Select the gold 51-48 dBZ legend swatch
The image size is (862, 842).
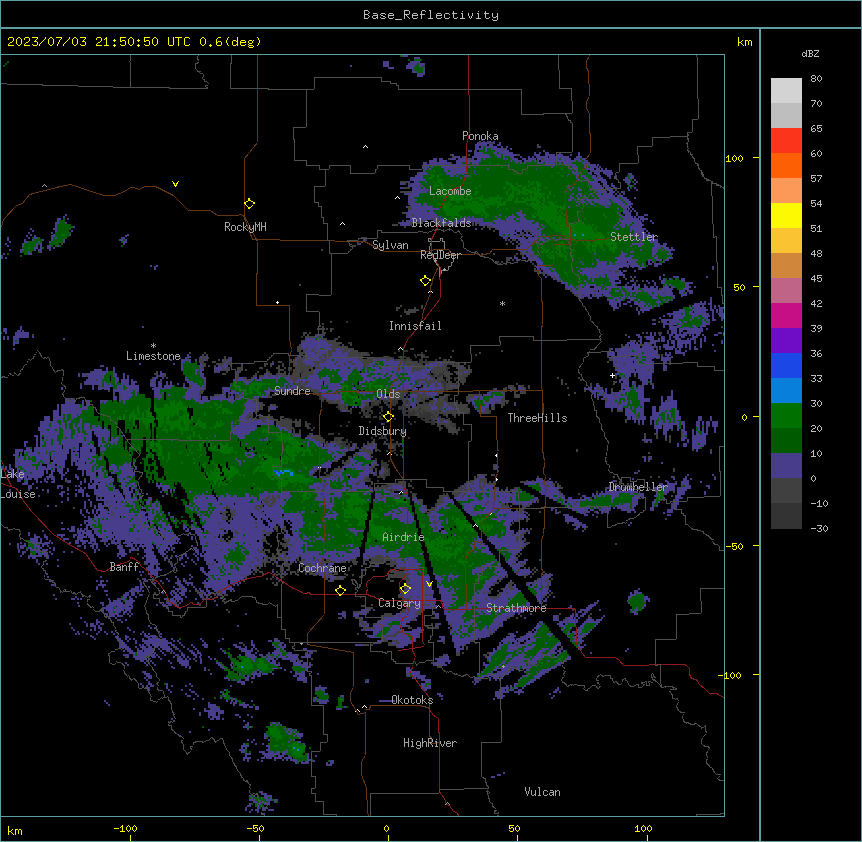pyautogui.click(x=786, y=241)
